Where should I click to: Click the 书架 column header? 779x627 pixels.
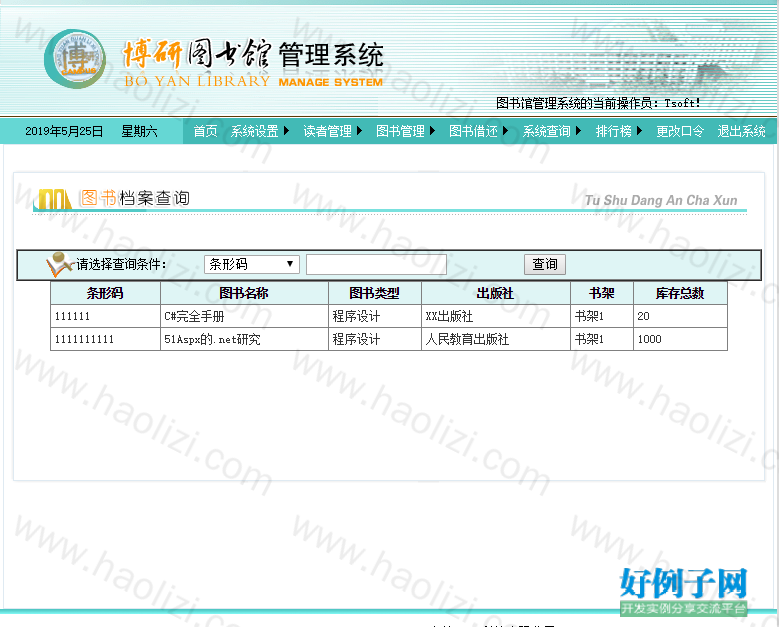click(x=602, y=293)
